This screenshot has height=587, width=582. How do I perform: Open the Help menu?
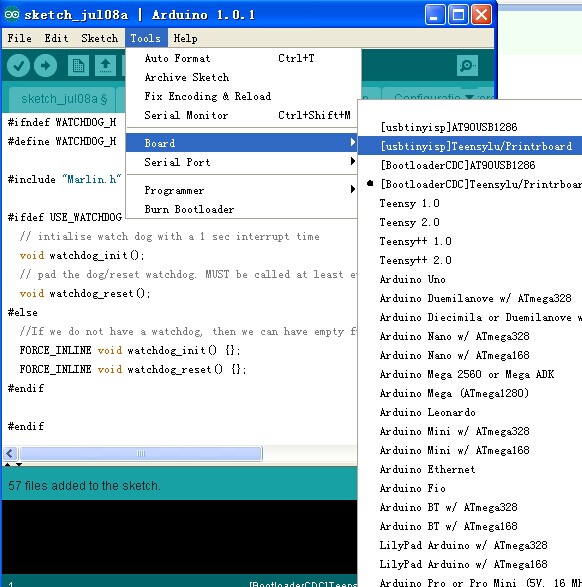(x=185, y=38)
